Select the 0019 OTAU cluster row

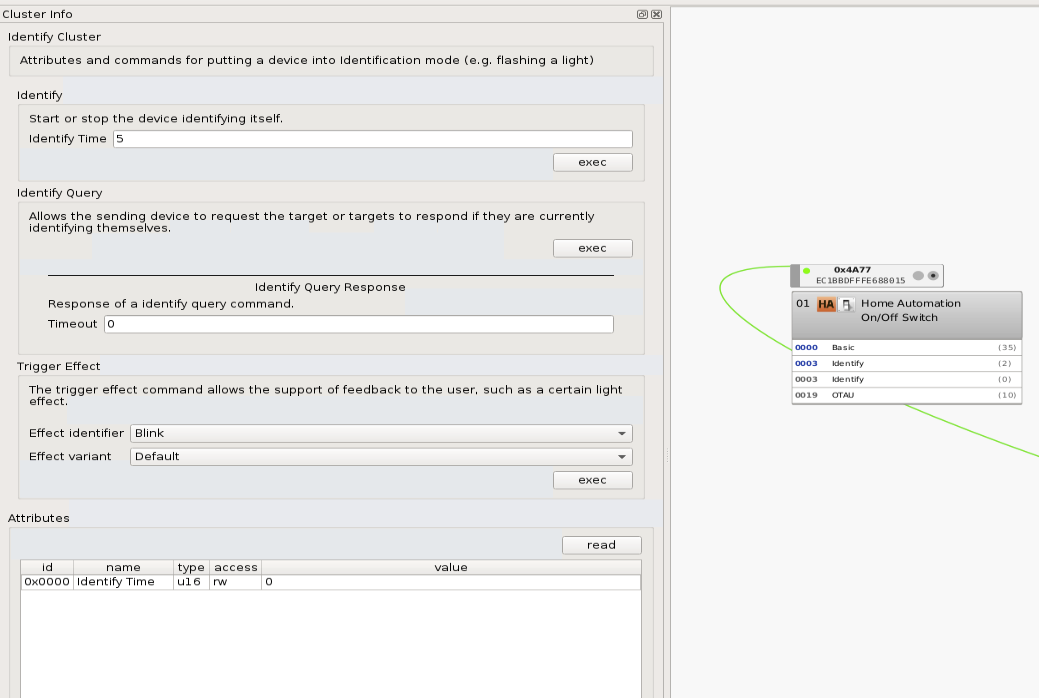(x=906, y=395)
